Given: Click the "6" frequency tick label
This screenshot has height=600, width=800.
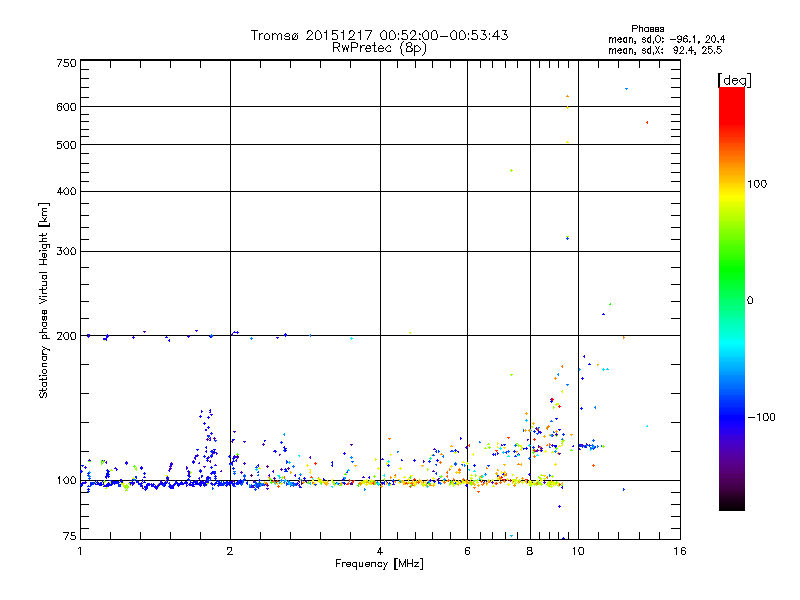Looking at the screenshot, I should click(467, 551).
